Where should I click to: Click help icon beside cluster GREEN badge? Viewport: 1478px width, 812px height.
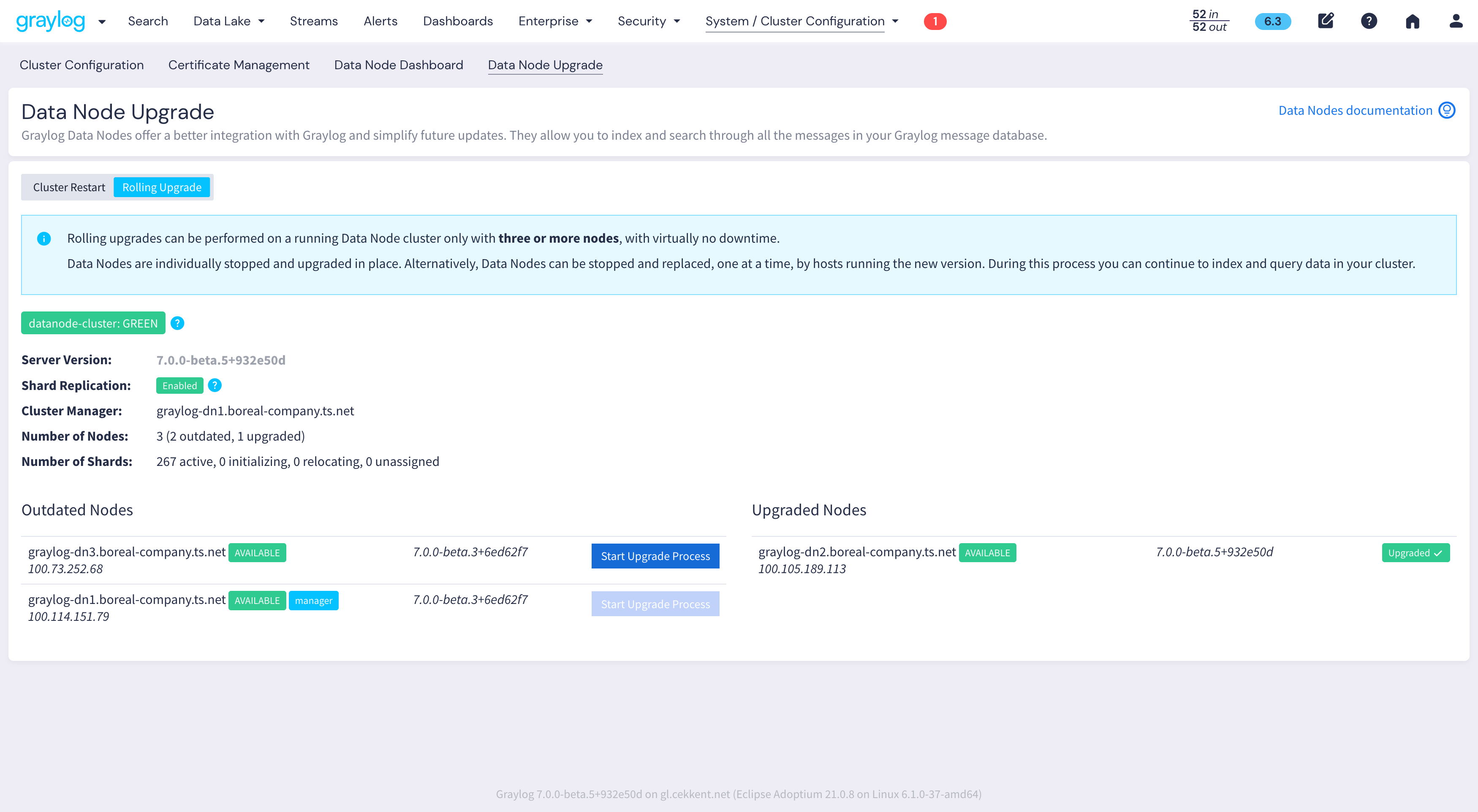pos(177,323)
